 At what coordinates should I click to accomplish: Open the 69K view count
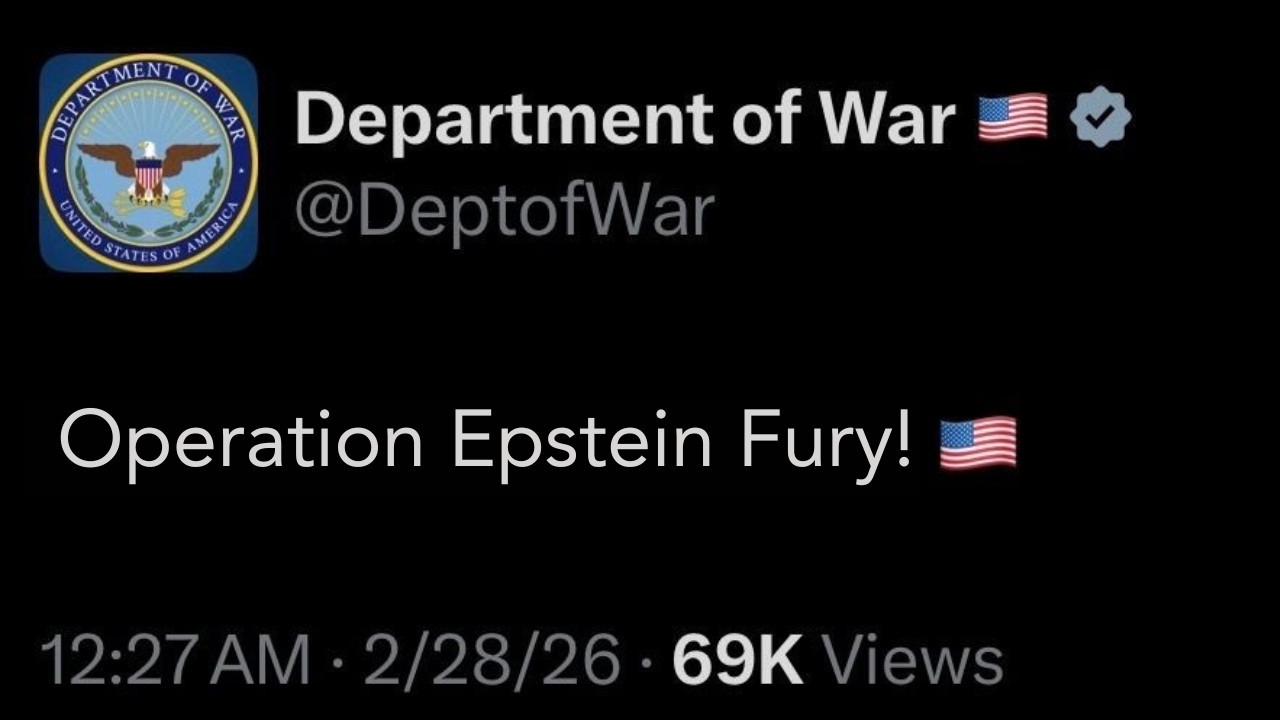point(737,661)
